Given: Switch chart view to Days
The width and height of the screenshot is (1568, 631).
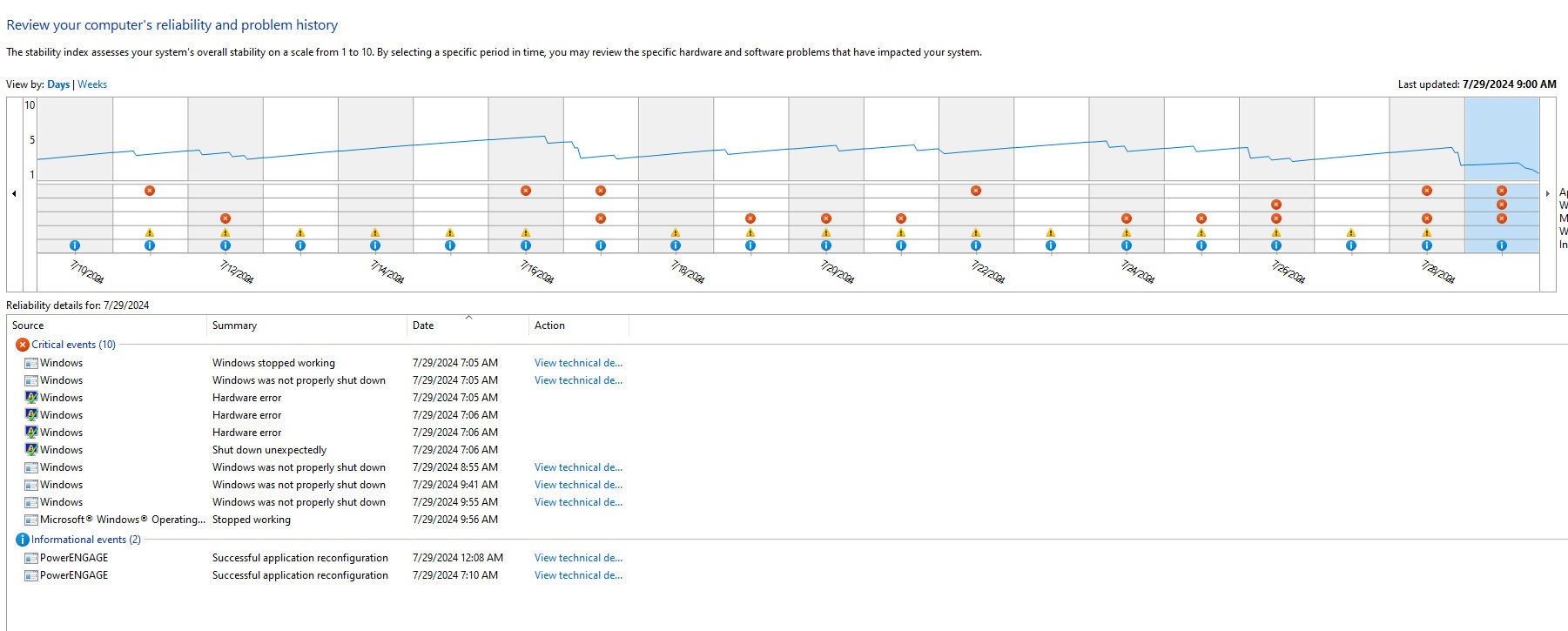Looking at the screenshot, I should click(58, 84).
